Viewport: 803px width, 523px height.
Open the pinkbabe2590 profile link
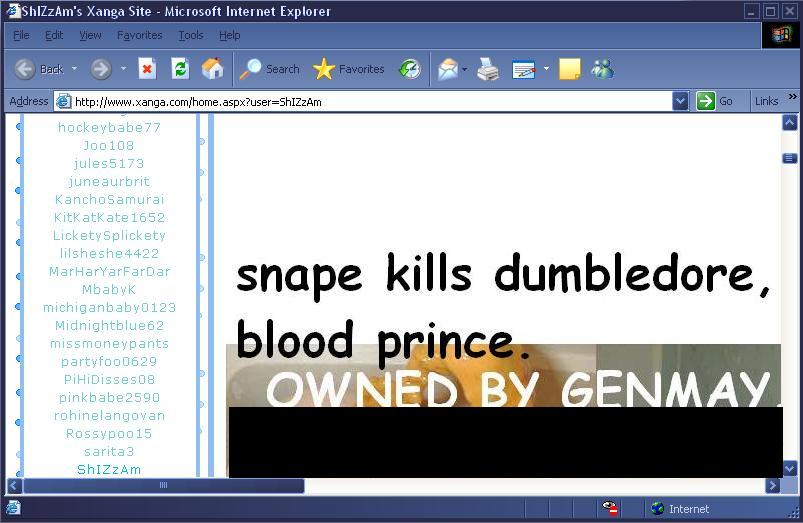tap(109, 398)
